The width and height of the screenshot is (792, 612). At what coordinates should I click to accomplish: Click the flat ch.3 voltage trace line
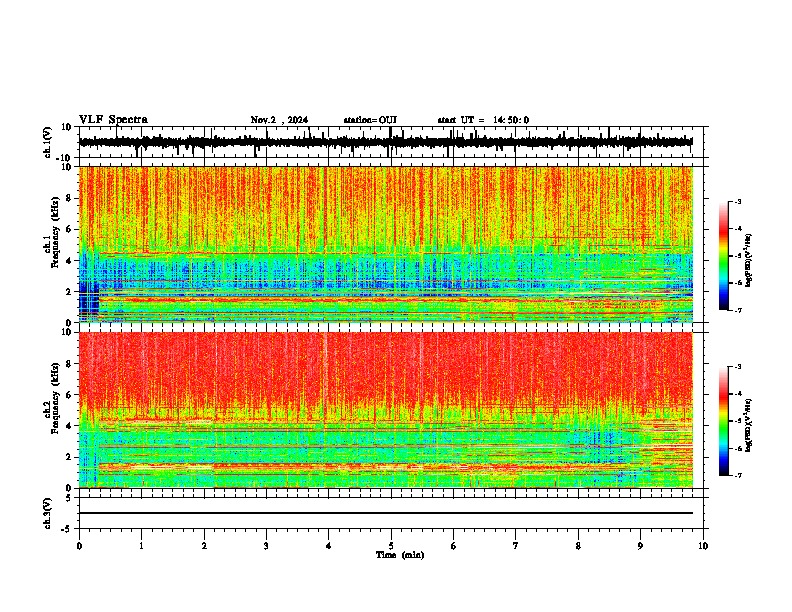(x=386, y=513)
